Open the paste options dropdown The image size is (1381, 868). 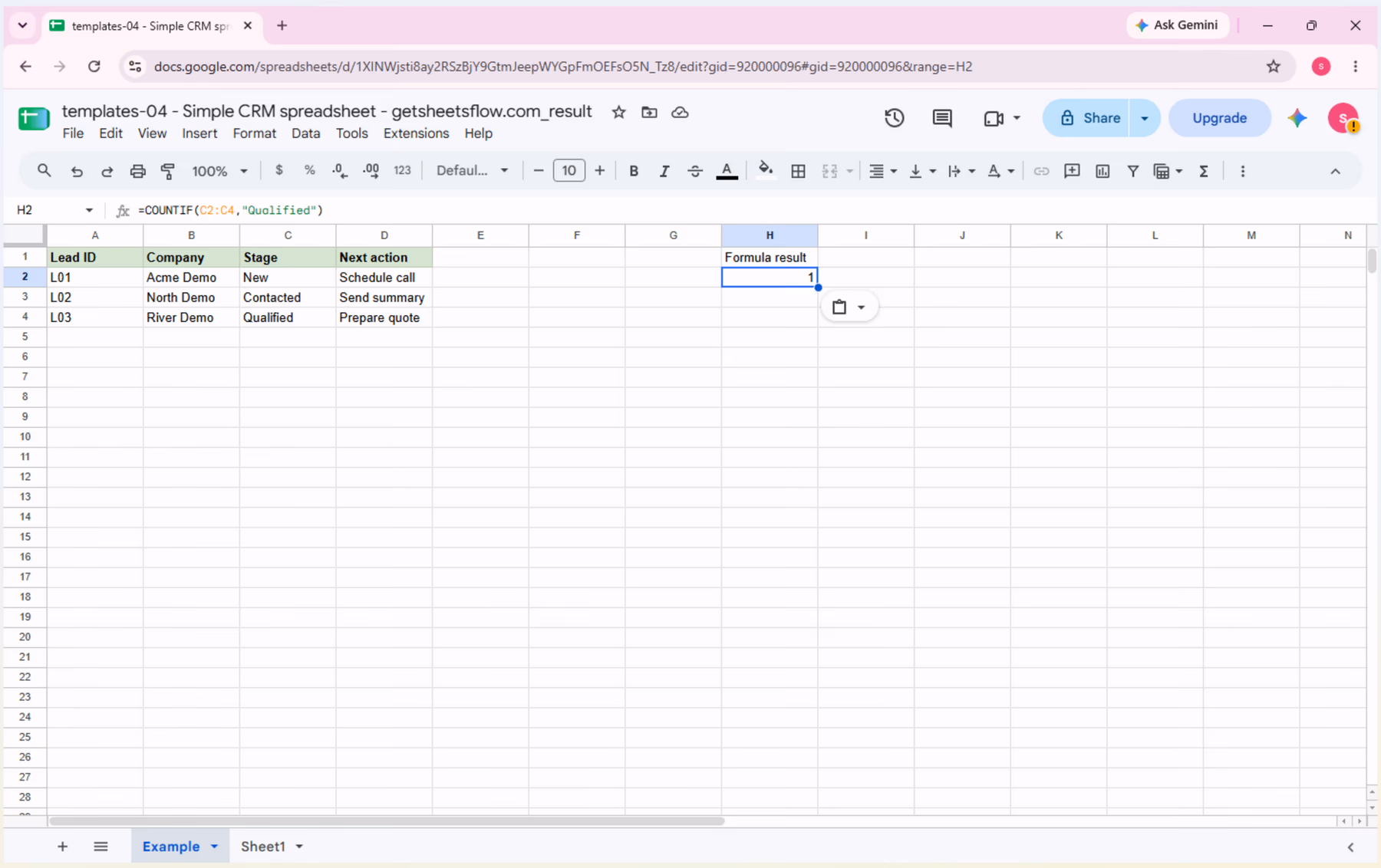click(x=849, y=307)
